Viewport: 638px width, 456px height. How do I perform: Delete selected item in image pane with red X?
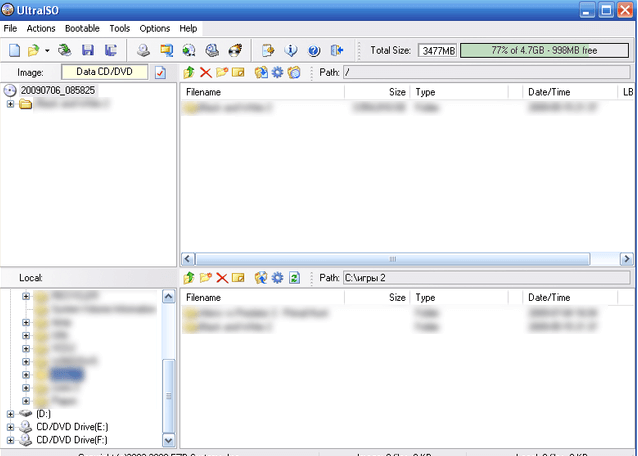206,73
